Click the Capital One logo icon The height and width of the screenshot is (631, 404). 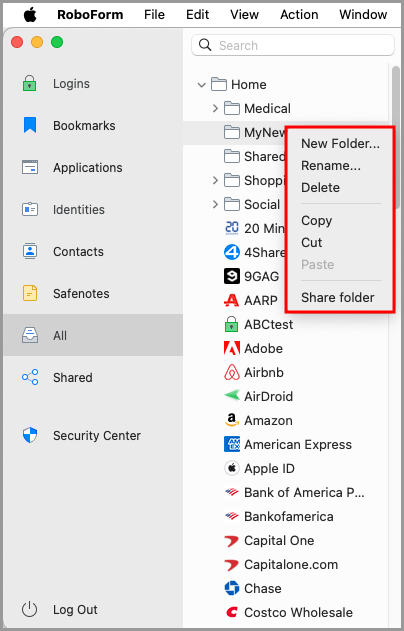(232, 540)
